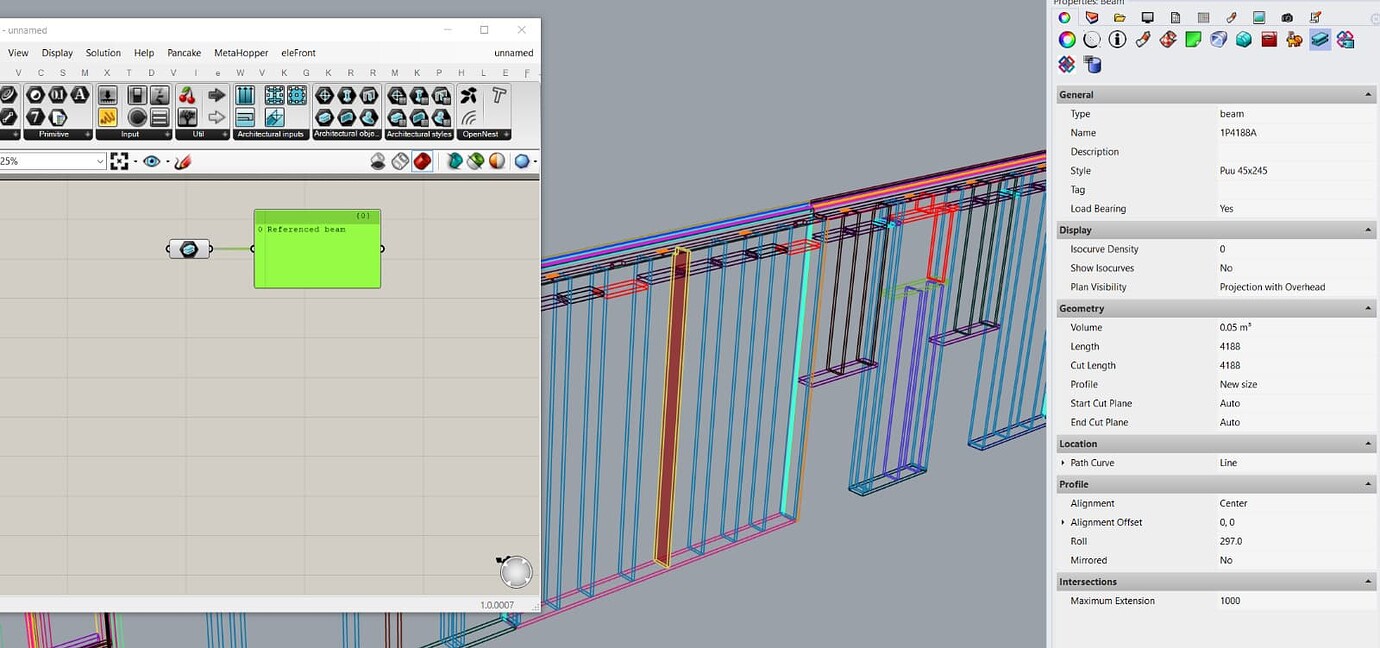Open the MetaHopper menu
Screen dimensions: 1380x648
coord(241,52)
